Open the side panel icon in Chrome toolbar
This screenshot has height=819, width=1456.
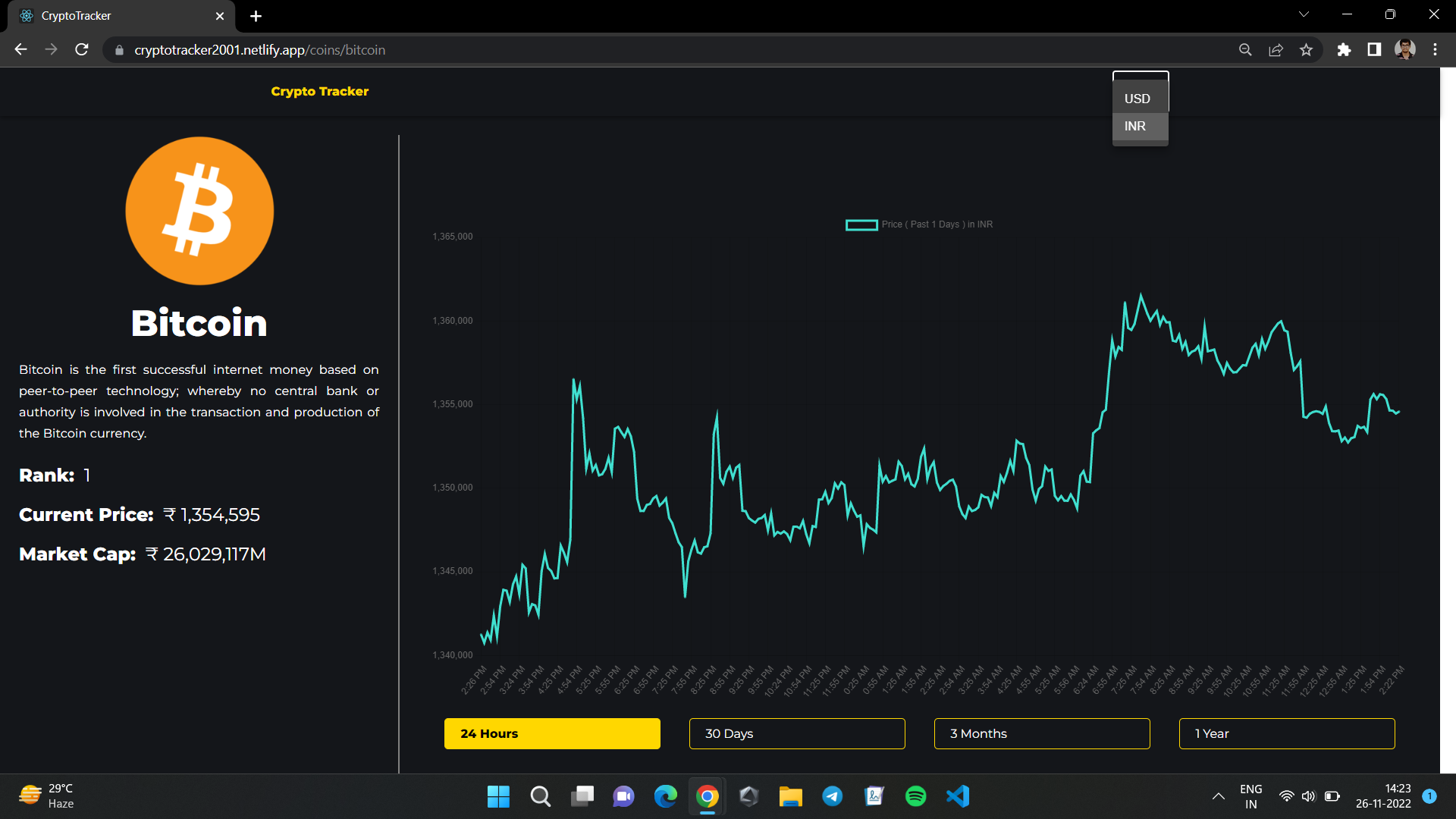click(1374, 49)
